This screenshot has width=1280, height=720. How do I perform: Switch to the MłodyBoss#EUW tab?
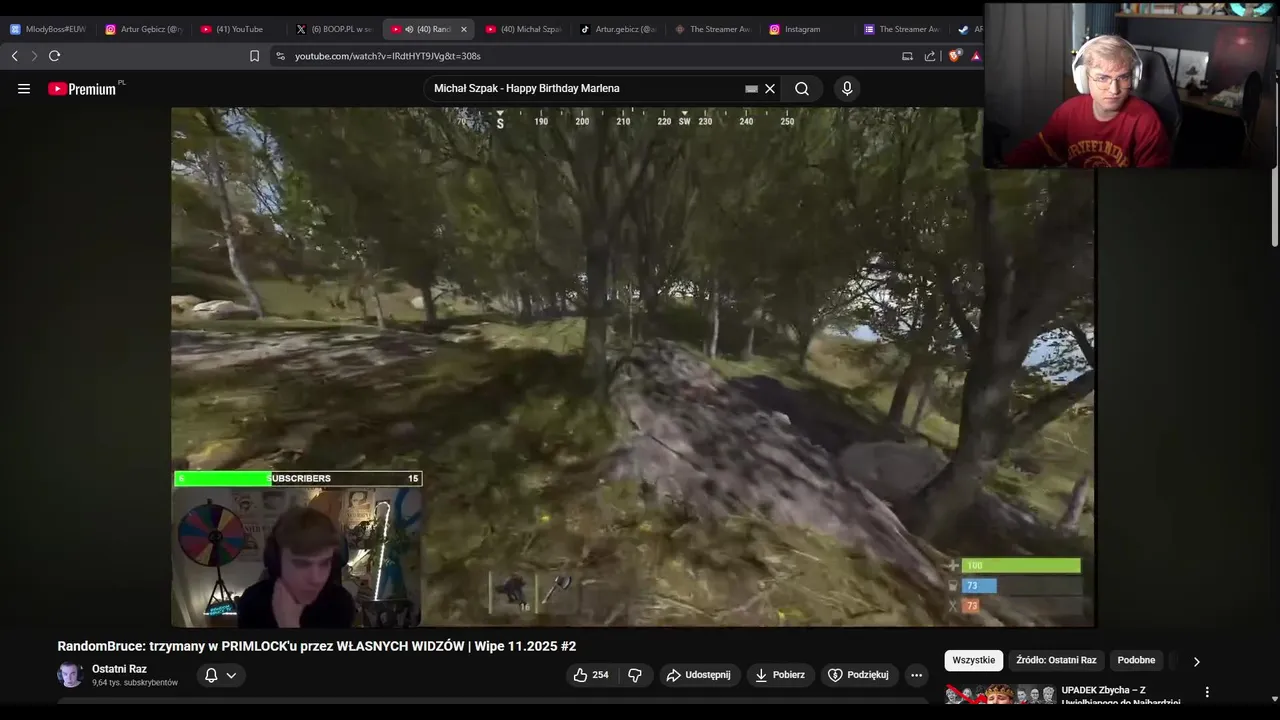48,29
